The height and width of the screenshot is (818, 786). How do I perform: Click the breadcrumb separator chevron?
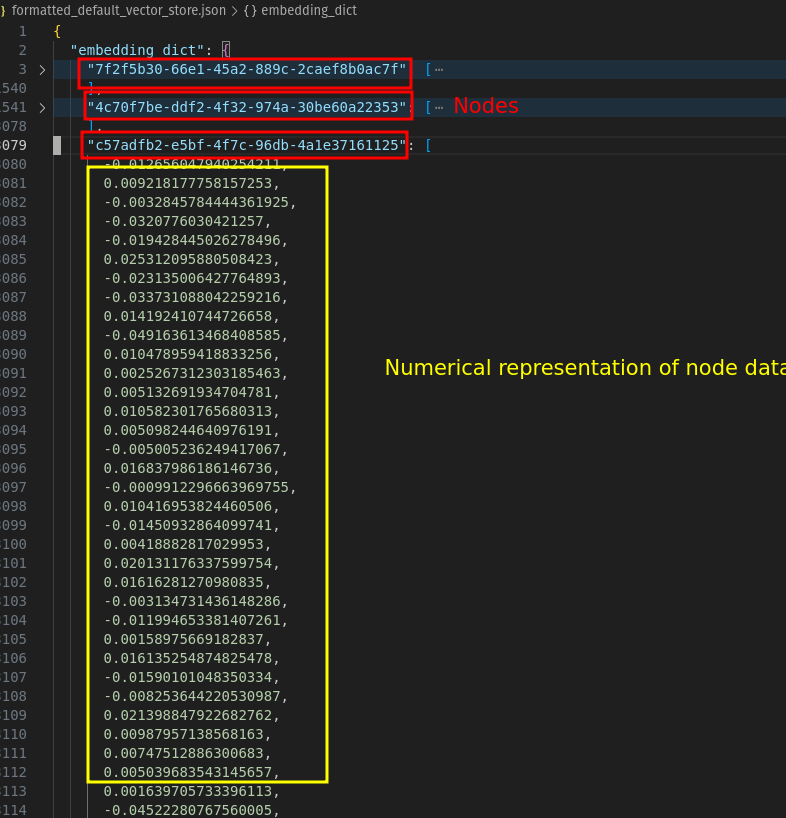tap(234, 10)
